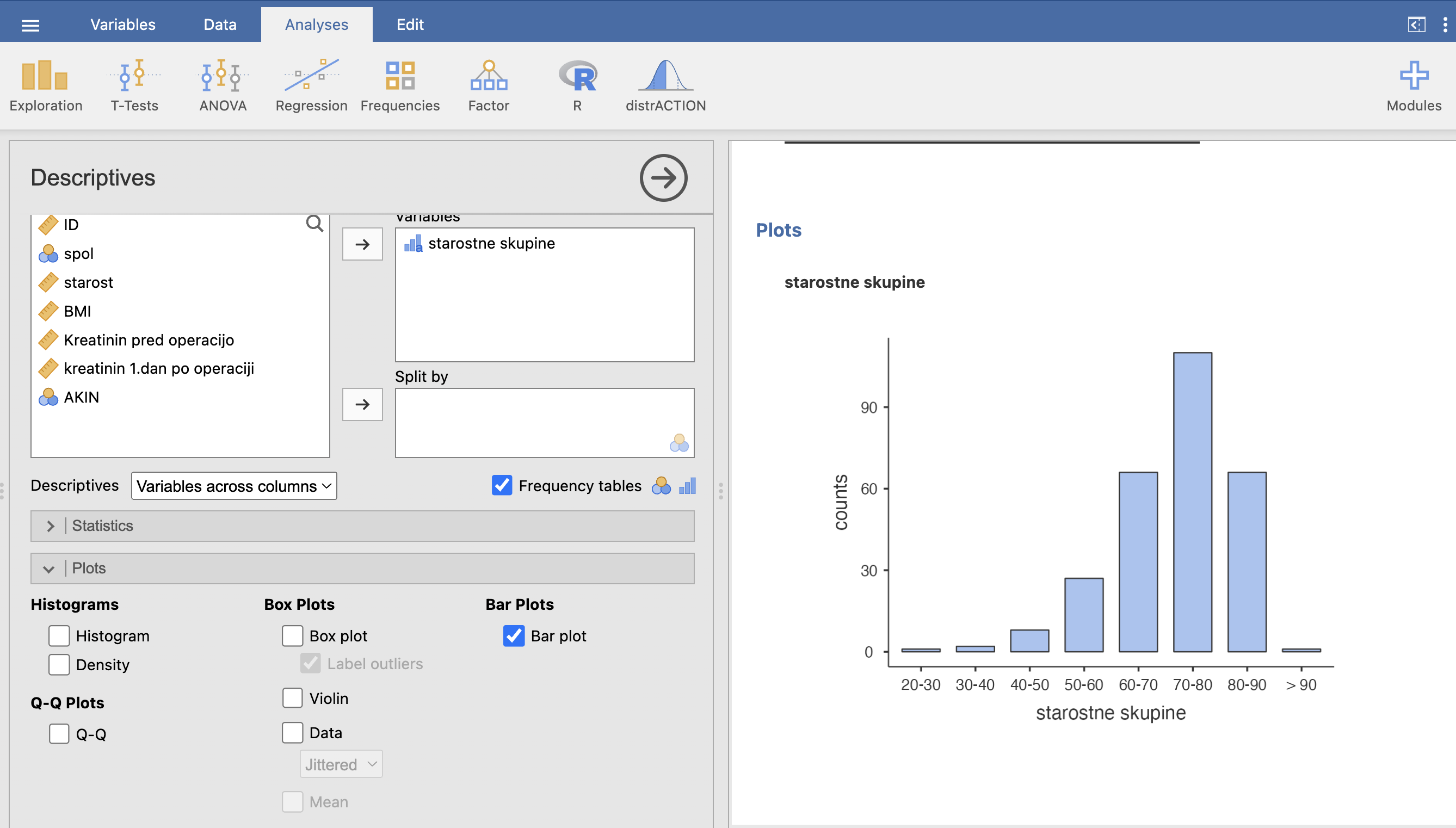
Task: Select kreatinin 1.dan po operaciji variable
Action: (x=180, y=368)
